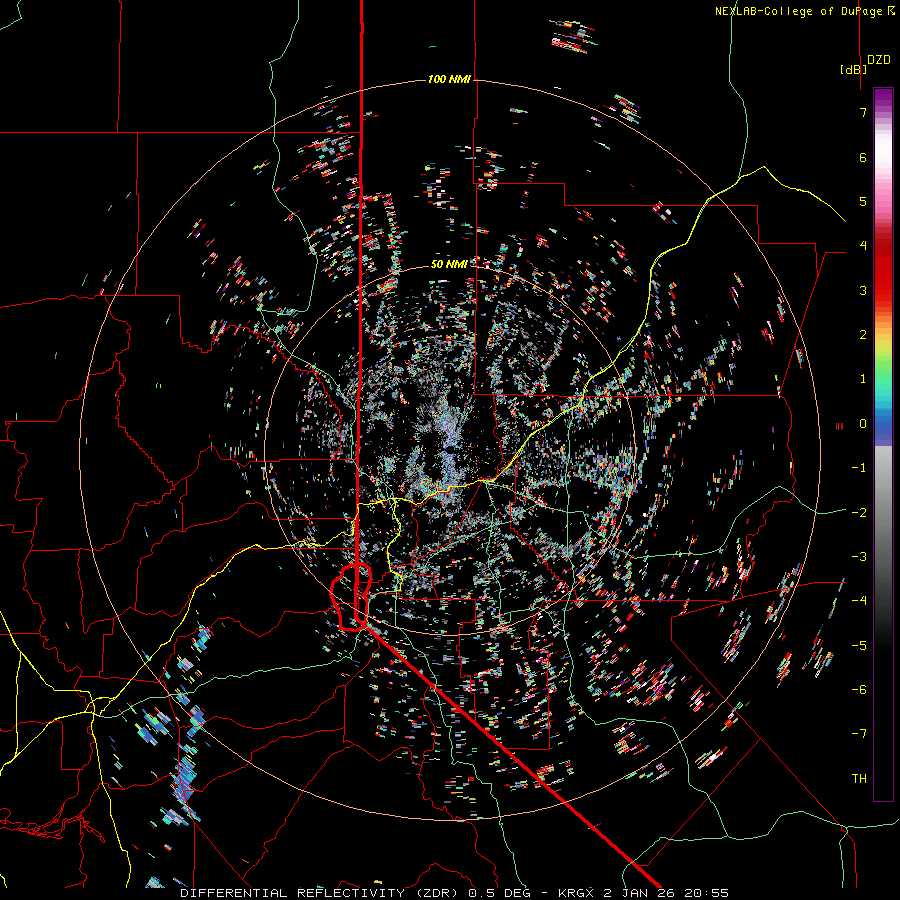Select the DZD legend title
This screenshot has width=900, height=900.
point(878,60)
